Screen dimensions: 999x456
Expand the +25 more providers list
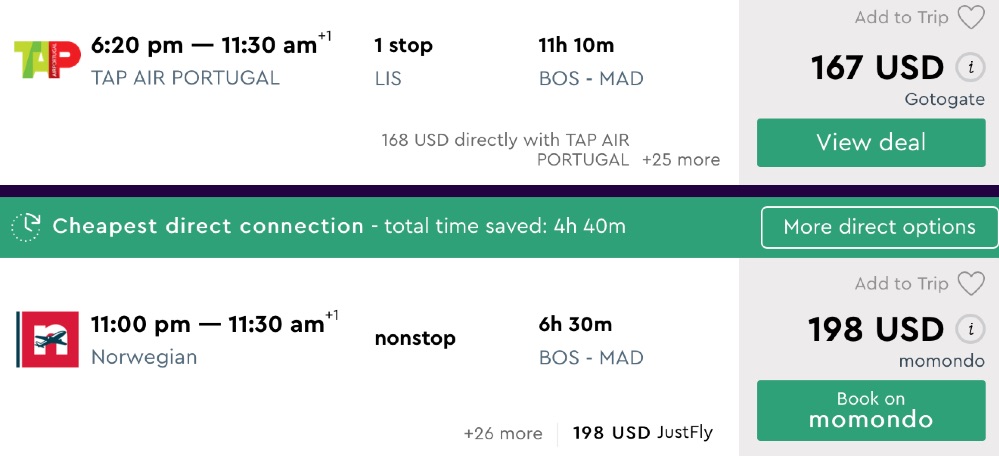click(x=680, y=160)
